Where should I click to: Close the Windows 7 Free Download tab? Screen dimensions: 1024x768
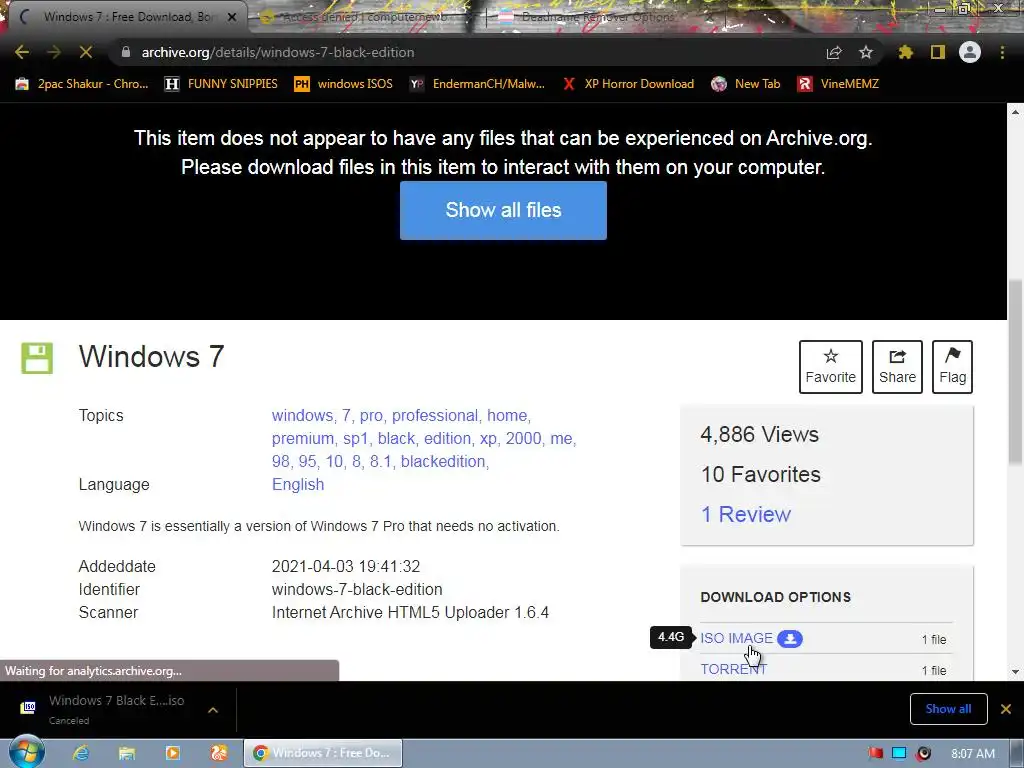(x=232, y=17)
